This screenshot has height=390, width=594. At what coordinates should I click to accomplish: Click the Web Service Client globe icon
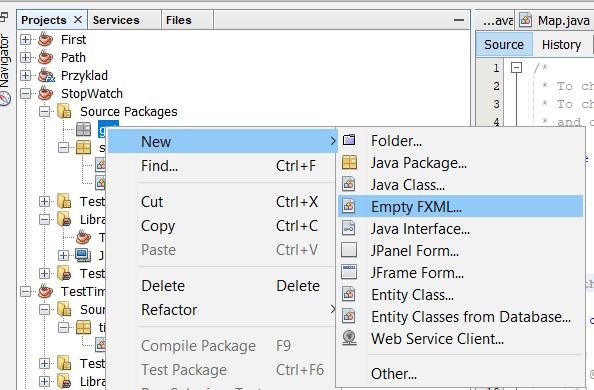tap(349, 338)
